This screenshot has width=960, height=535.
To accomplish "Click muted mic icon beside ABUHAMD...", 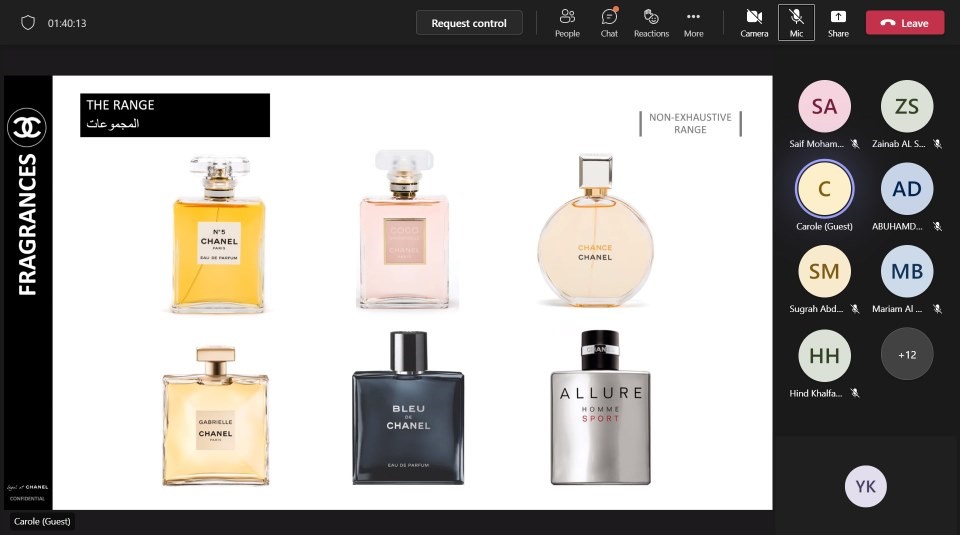I will point(937,226).
